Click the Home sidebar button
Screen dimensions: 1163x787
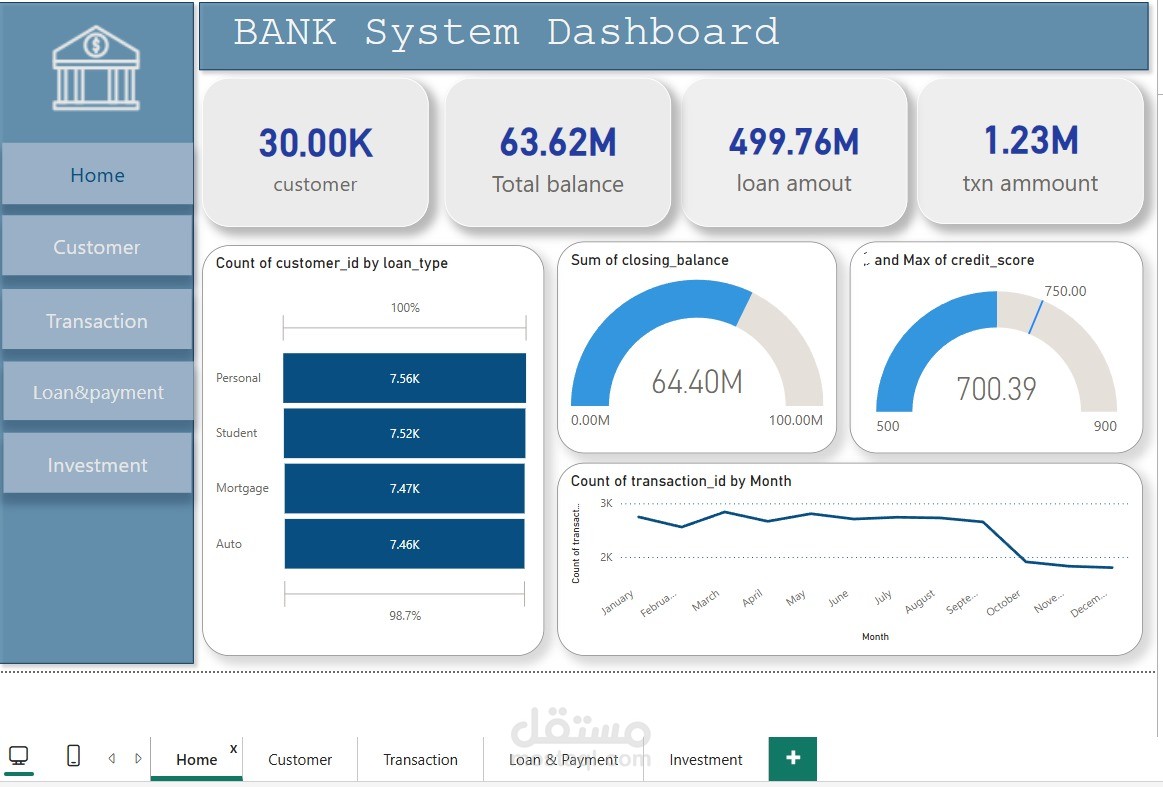97,174
